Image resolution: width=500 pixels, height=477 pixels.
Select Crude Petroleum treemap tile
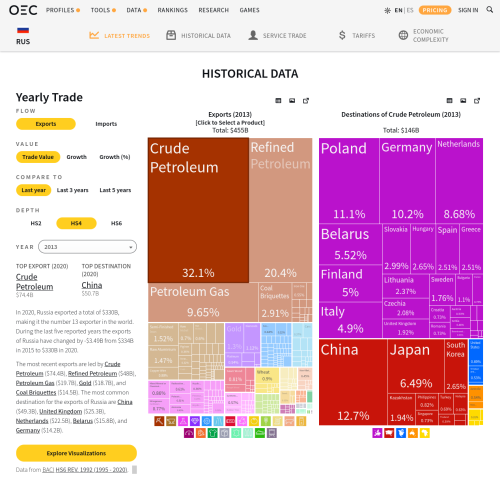(198, 210)
